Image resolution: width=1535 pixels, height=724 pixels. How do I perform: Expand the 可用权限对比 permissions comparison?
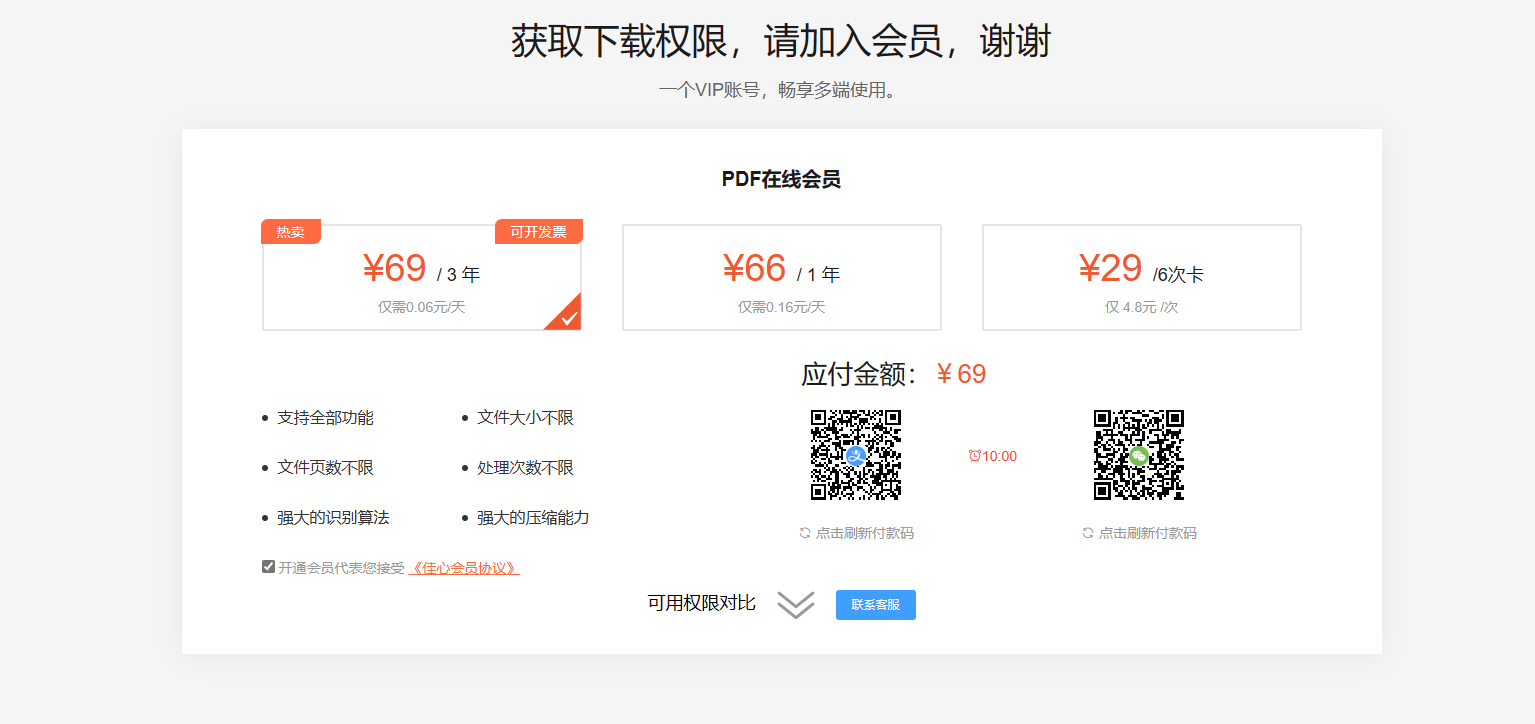point(703,603)
